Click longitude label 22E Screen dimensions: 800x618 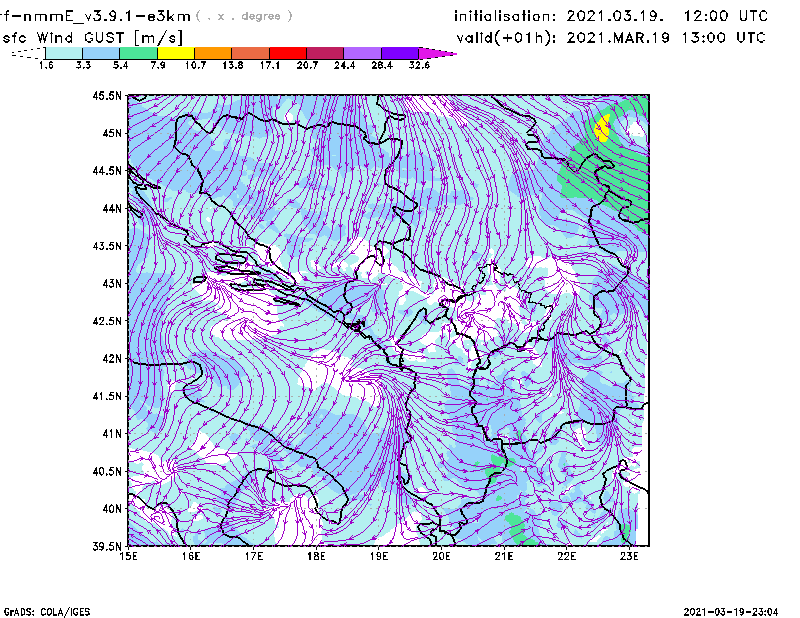point(566,556)
